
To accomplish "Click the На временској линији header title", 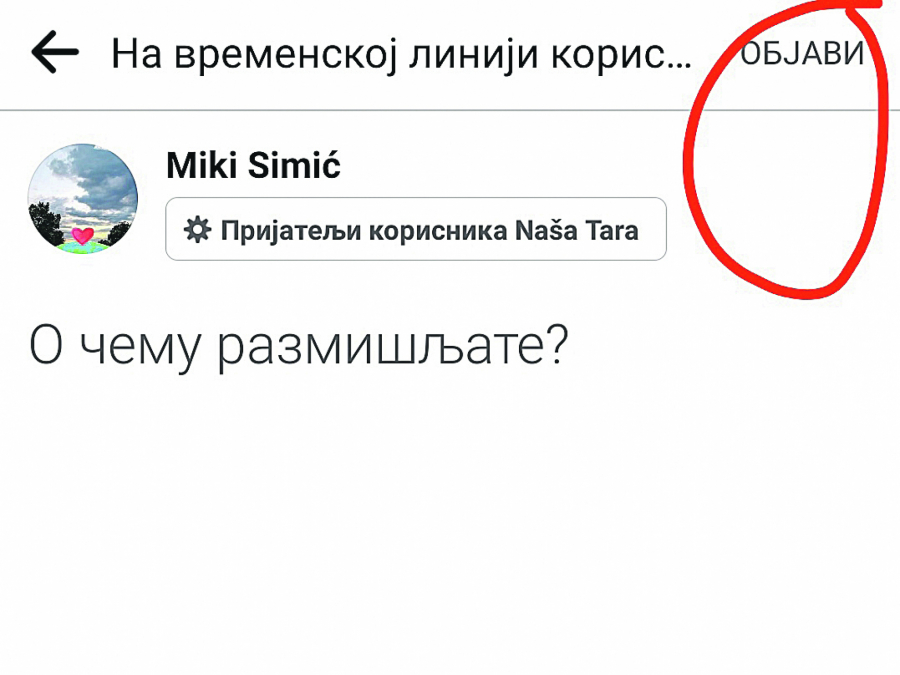I will (400, 54).
